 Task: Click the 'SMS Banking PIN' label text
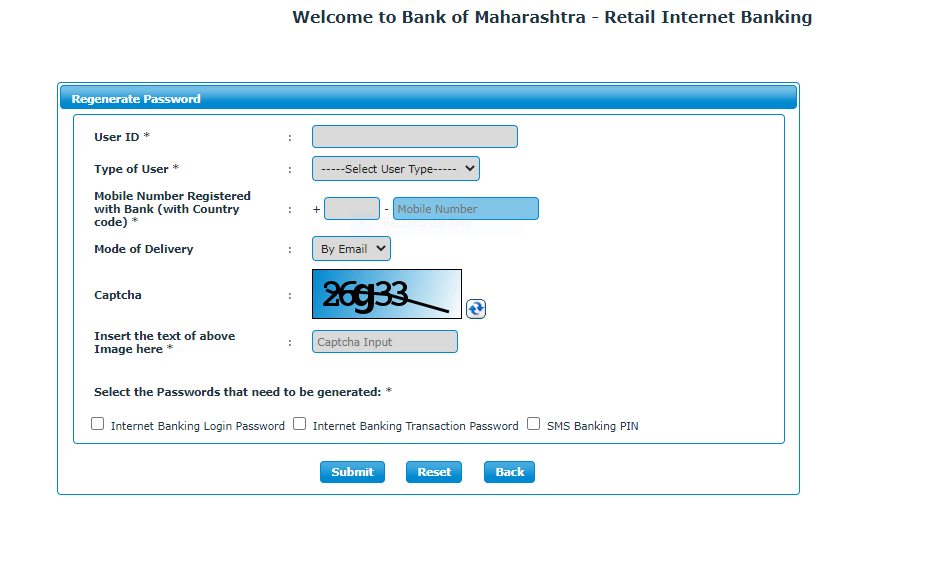(592, 426)
